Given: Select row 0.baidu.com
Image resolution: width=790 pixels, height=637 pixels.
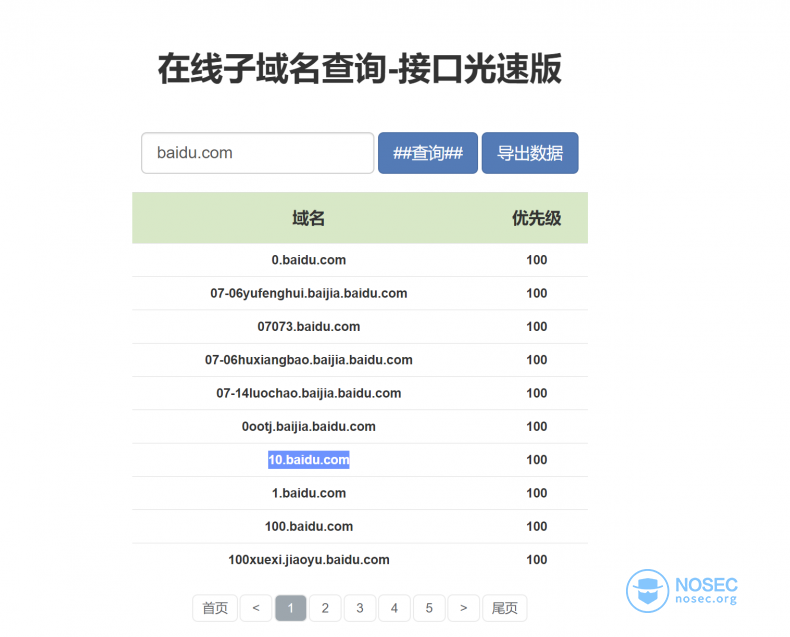Looking at the screenshot, I should (360, 260).
